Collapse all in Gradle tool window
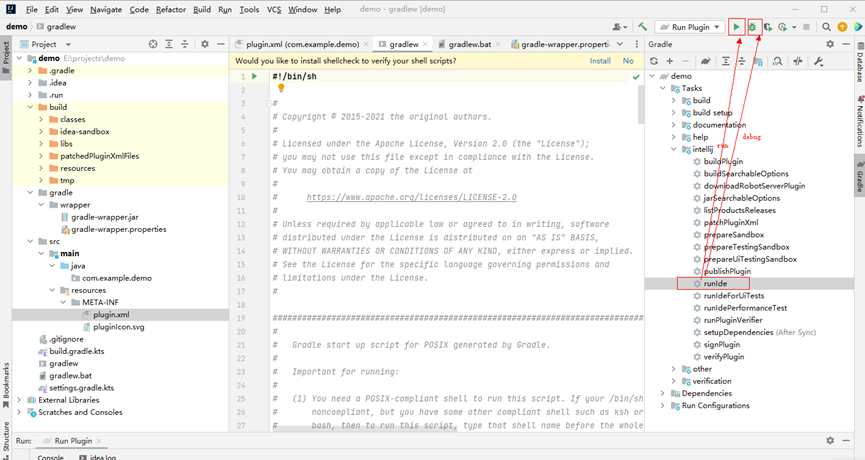Screen dimensions: 865x460 click(742, 61)
